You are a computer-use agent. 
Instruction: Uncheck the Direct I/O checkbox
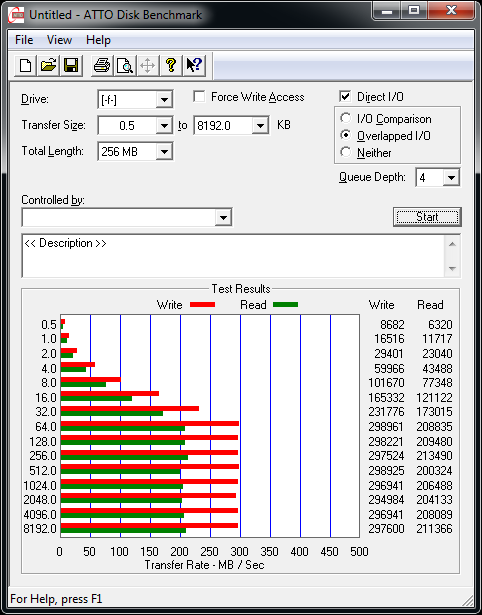click(x=345, y=96)
